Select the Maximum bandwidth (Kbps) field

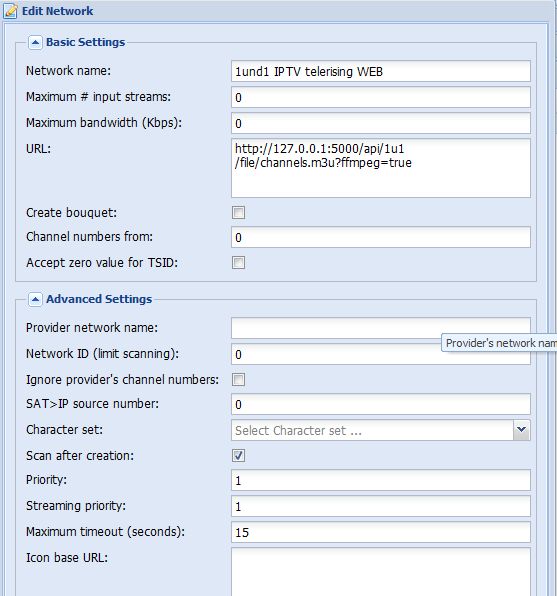381,123
